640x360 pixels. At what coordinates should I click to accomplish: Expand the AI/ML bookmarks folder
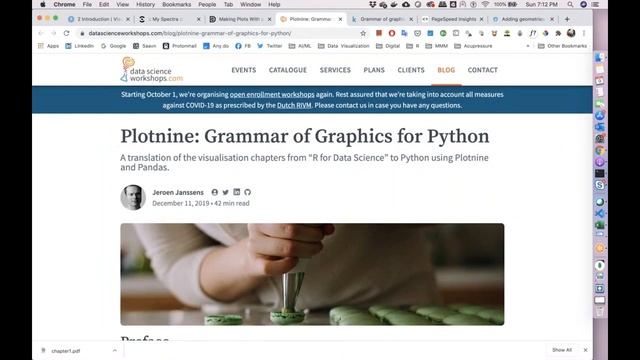[x=300, y=46]
